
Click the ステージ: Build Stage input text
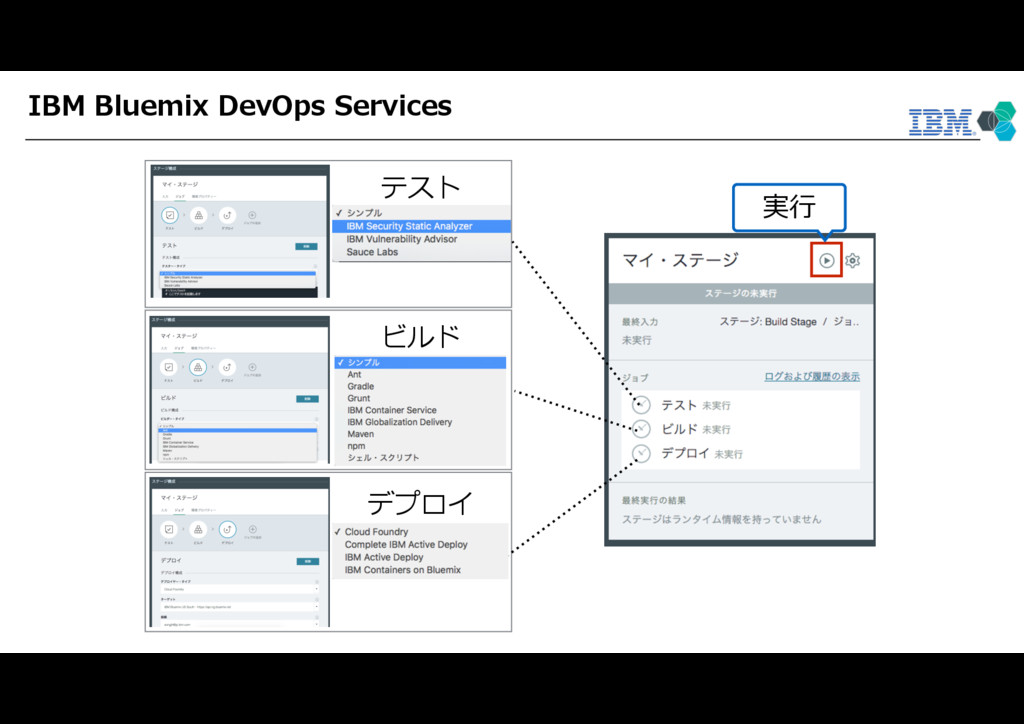pos(789,321)
